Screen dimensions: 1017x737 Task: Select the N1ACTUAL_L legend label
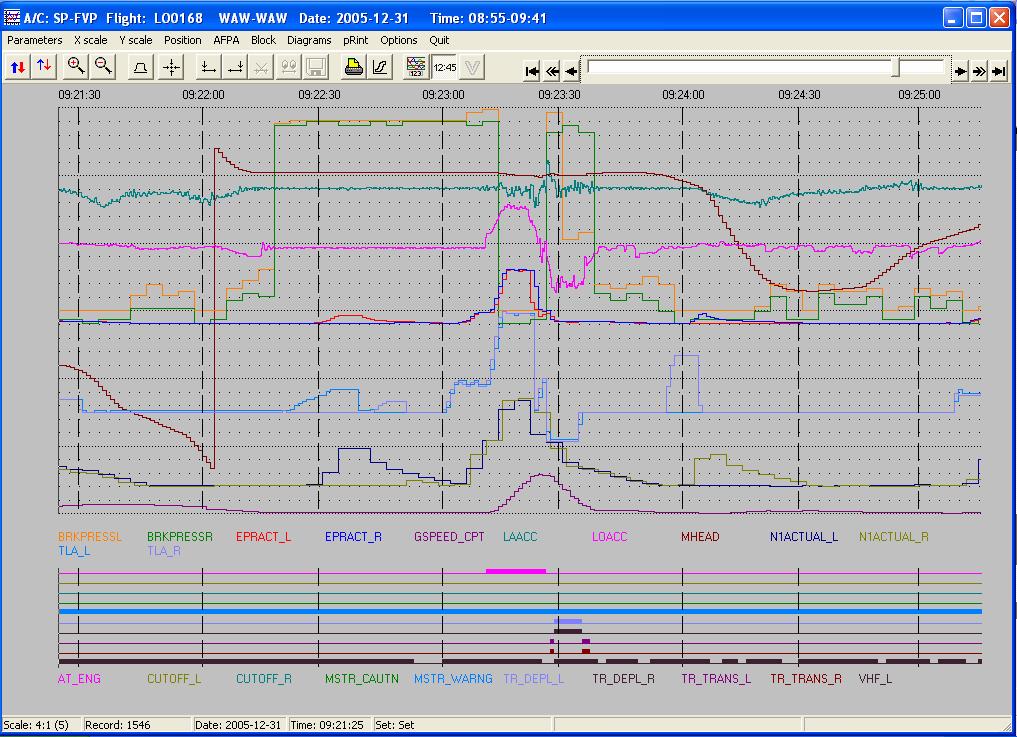(804, 537)
